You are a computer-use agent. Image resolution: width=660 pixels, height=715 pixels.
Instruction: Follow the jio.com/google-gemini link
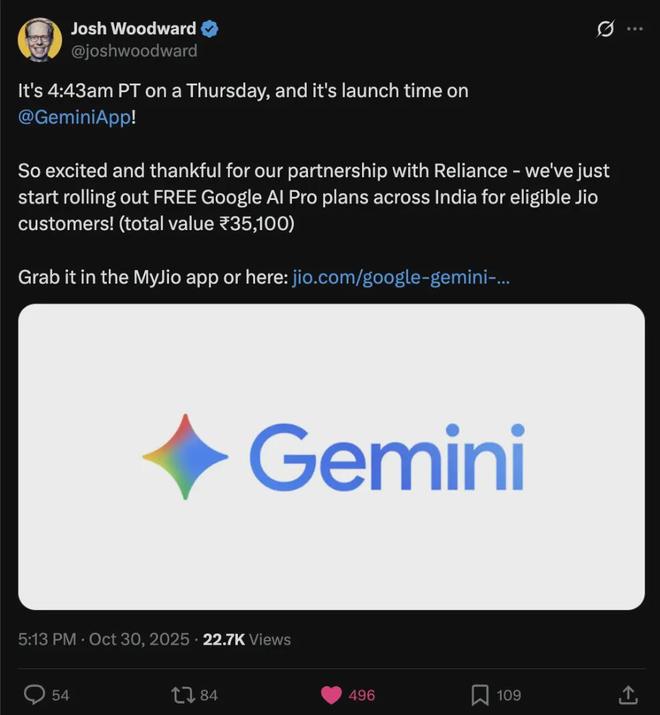pos(401,277)
